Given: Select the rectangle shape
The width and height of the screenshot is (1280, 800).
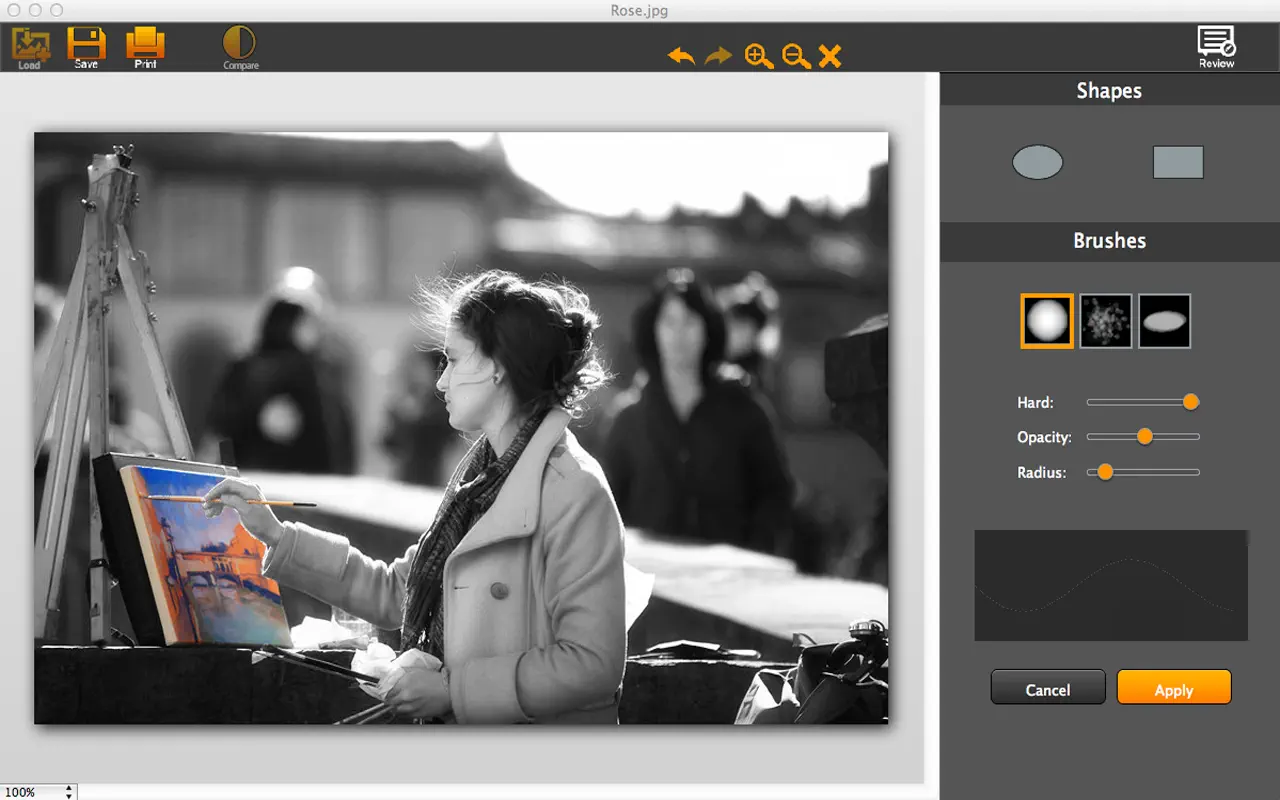Looking at the screenshot, I should click(x=1178, y=161).
